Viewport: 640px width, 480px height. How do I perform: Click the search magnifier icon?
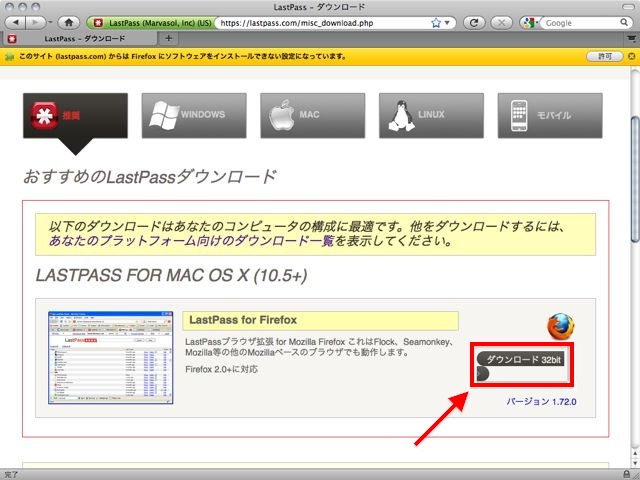pos(624,22)
